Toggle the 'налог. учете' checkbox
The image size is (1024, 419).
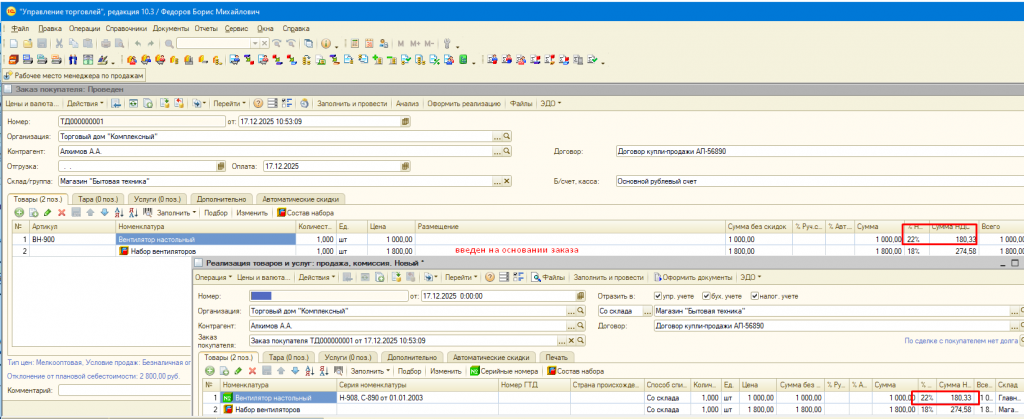756,296
